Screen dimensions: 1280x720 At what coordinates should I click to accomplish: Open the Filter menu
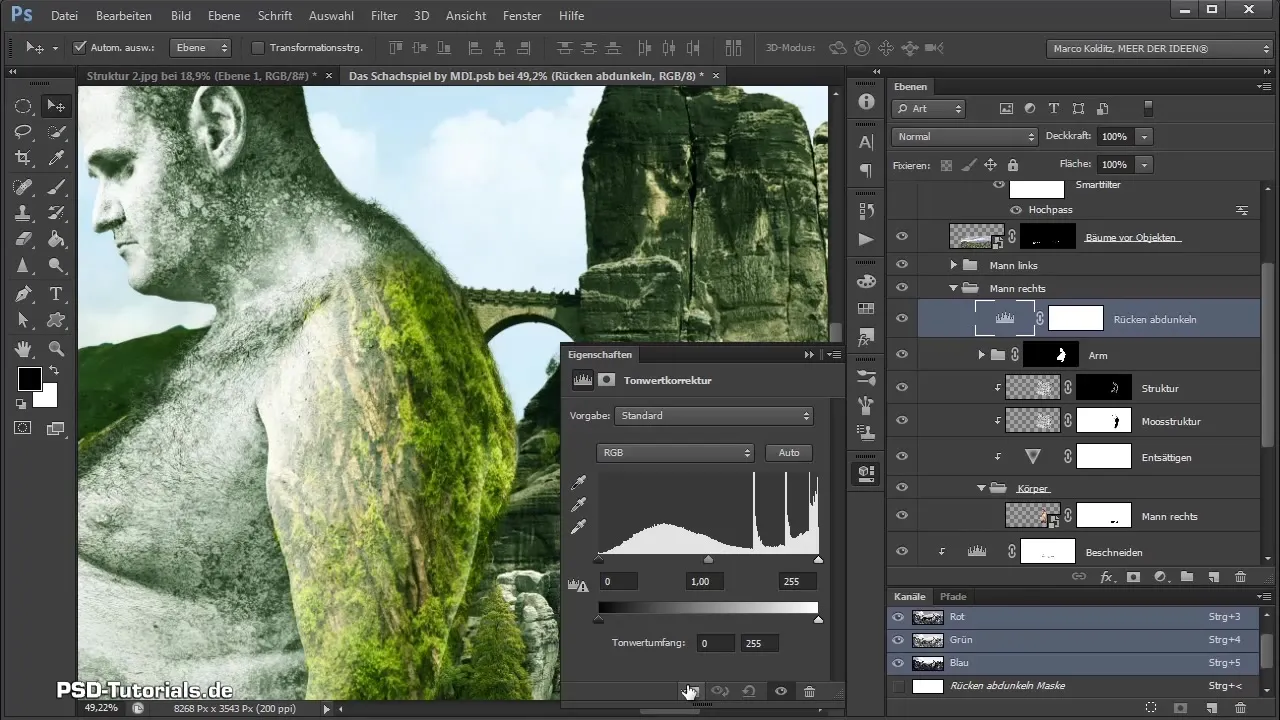(x=384, y=16)
